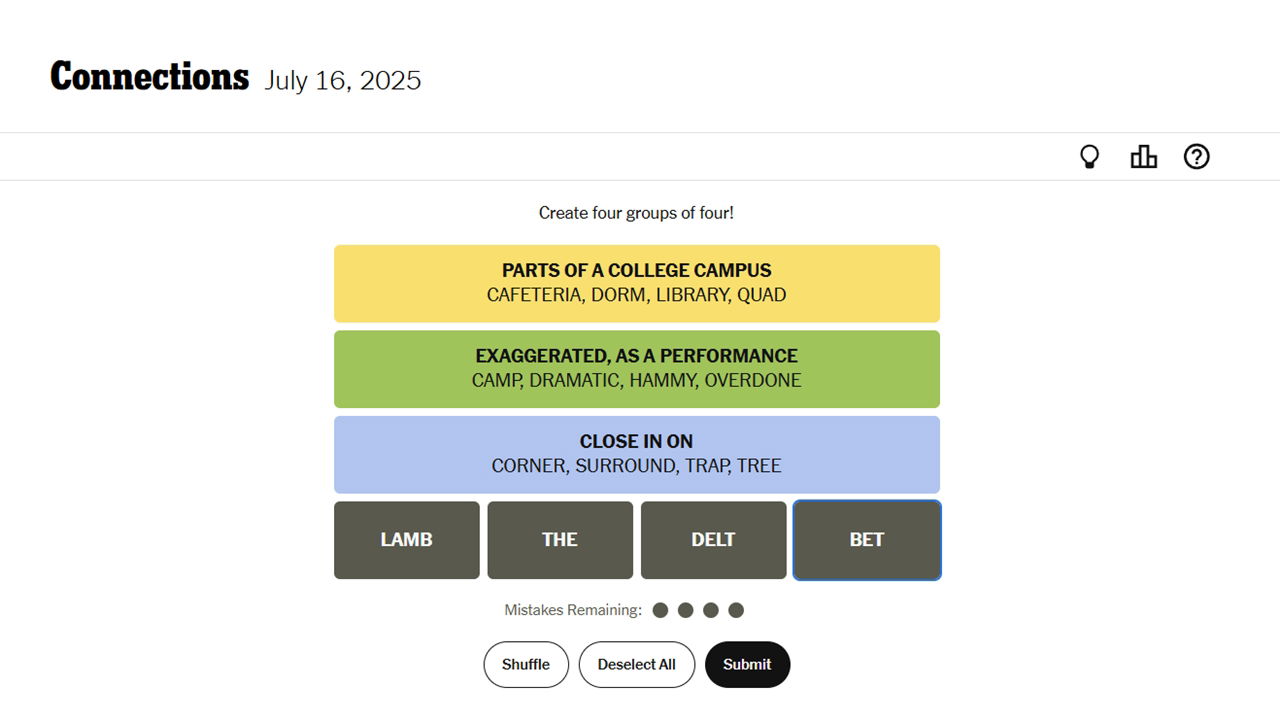This screenshot has width=1280, height=720.
Task: Submit the selected group of words
Action: pos(747,665)
